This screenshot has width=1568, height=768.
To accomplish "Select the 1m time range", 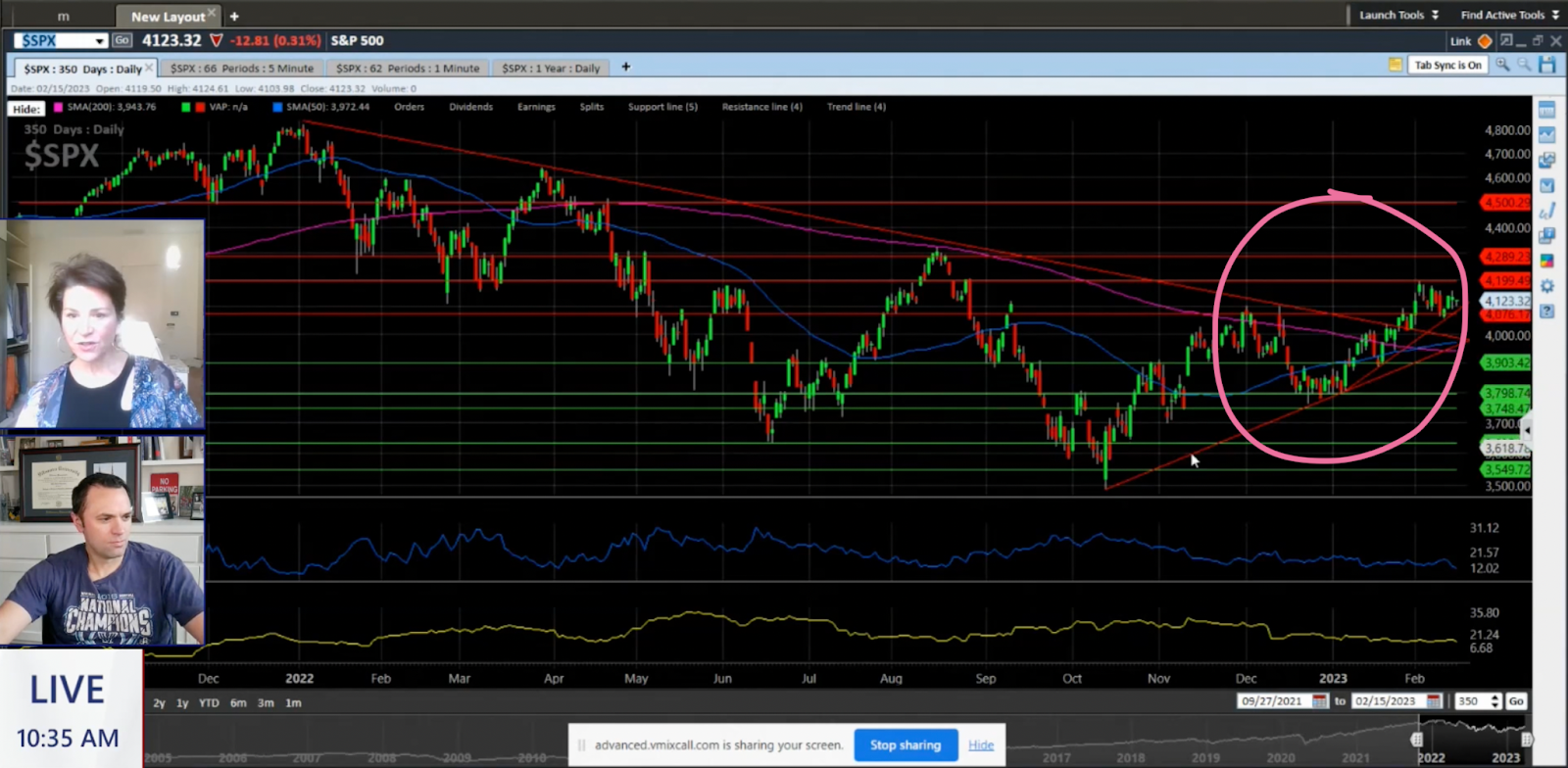I will click(293, 702).
